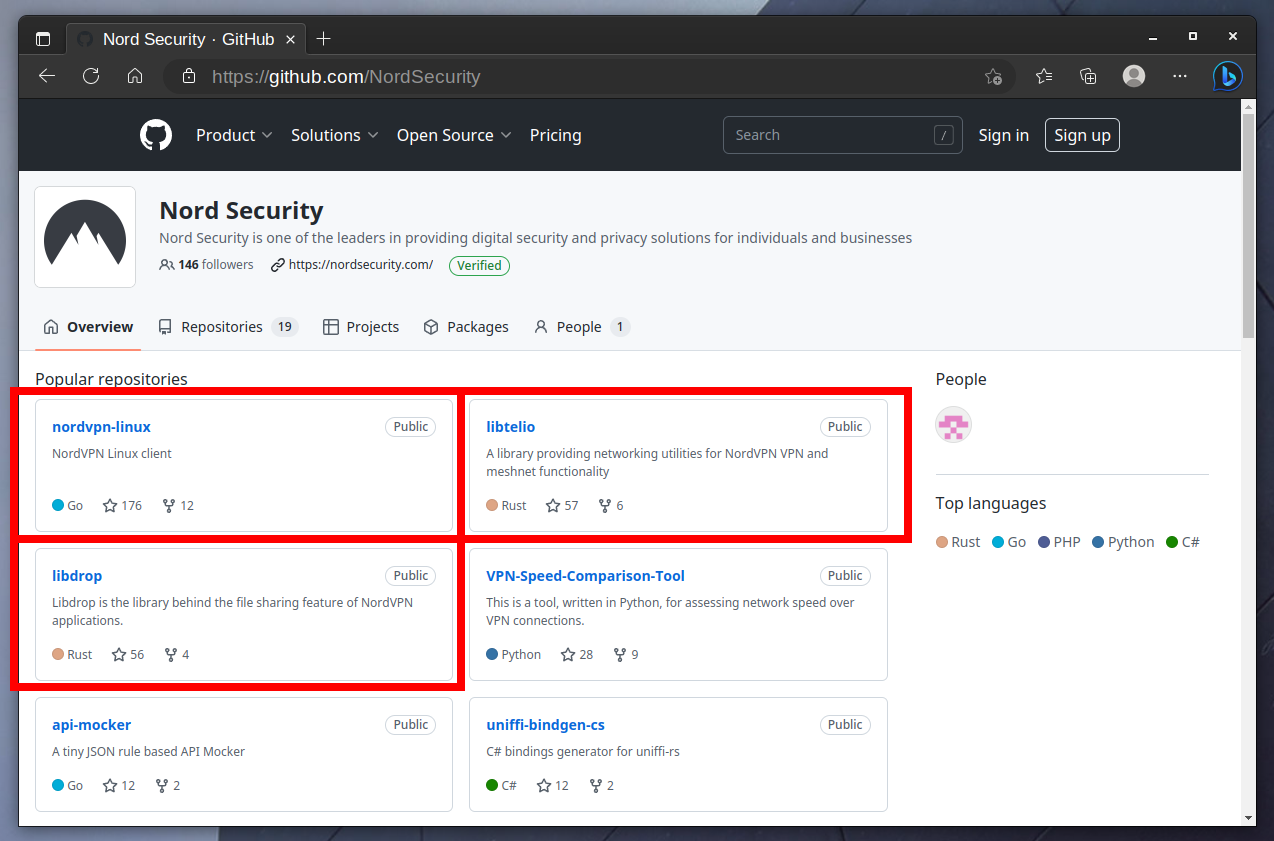The height and width of the screenshot is (841, 1274).
Task: View stargazers of nordvpn-linux (176 stars)
Action: [122, 505]
